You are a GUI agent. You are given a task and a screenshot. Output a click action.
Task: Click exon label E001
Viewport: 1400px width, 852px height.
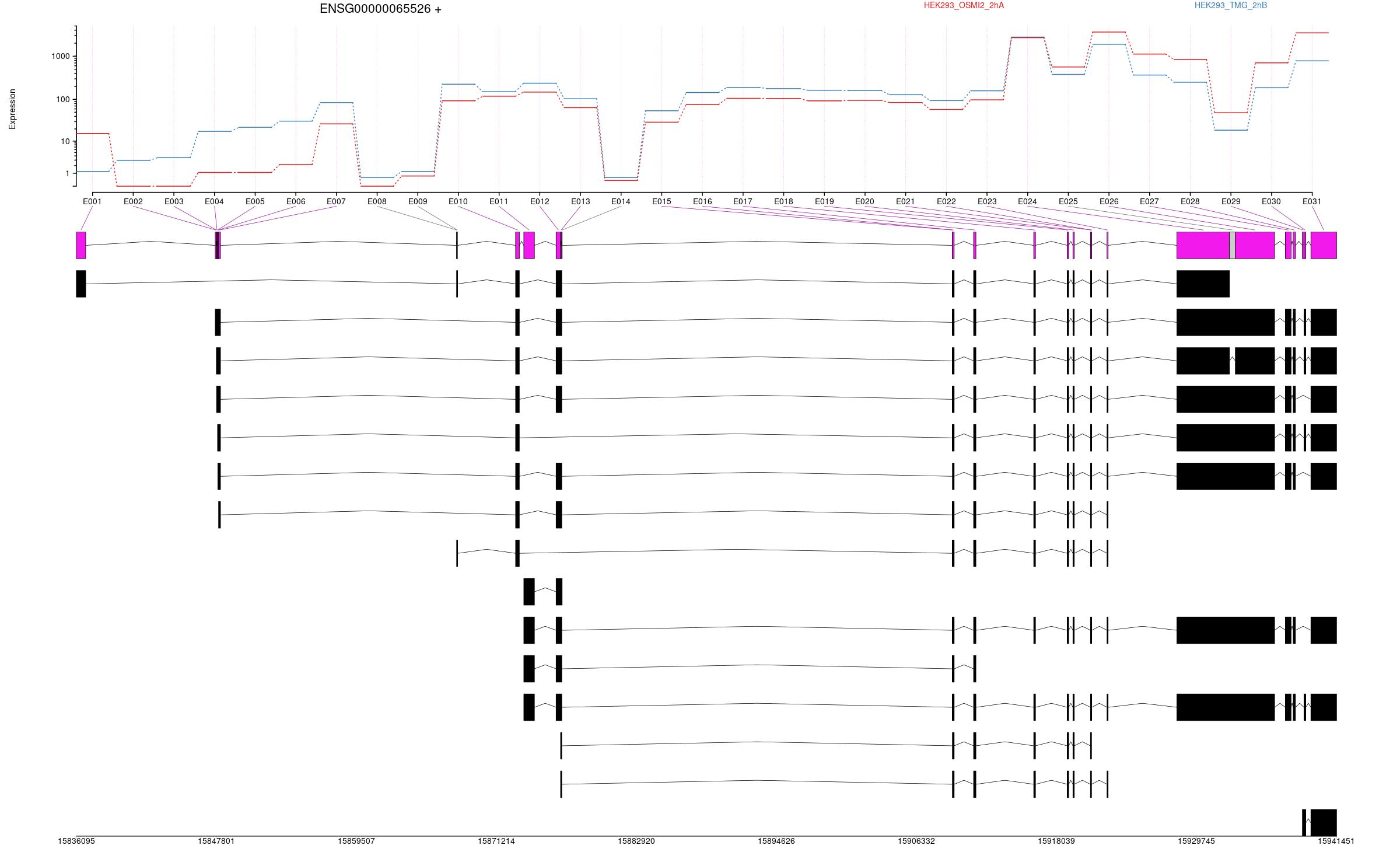pyautogui.click(x=92, y=201)
